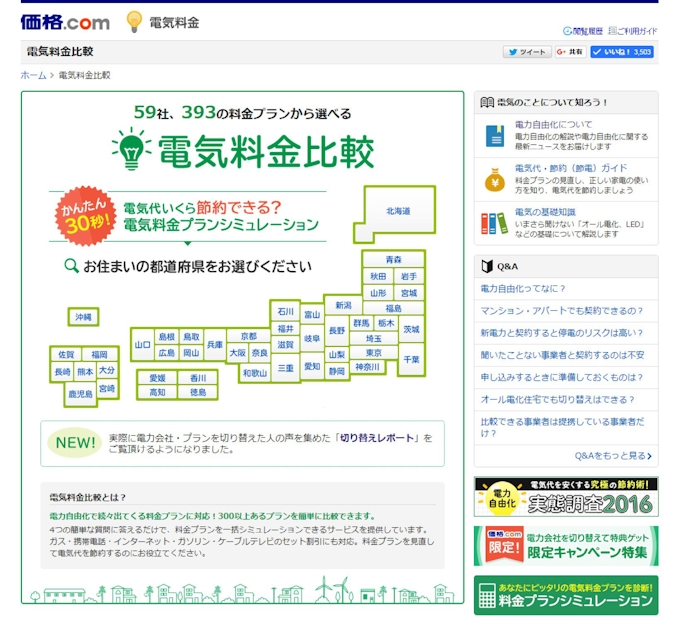Image resolution: width=680 pixels, height=618 pixels.
Task: Expand Q&Aをもっと見る link
Action: (613, 455)
